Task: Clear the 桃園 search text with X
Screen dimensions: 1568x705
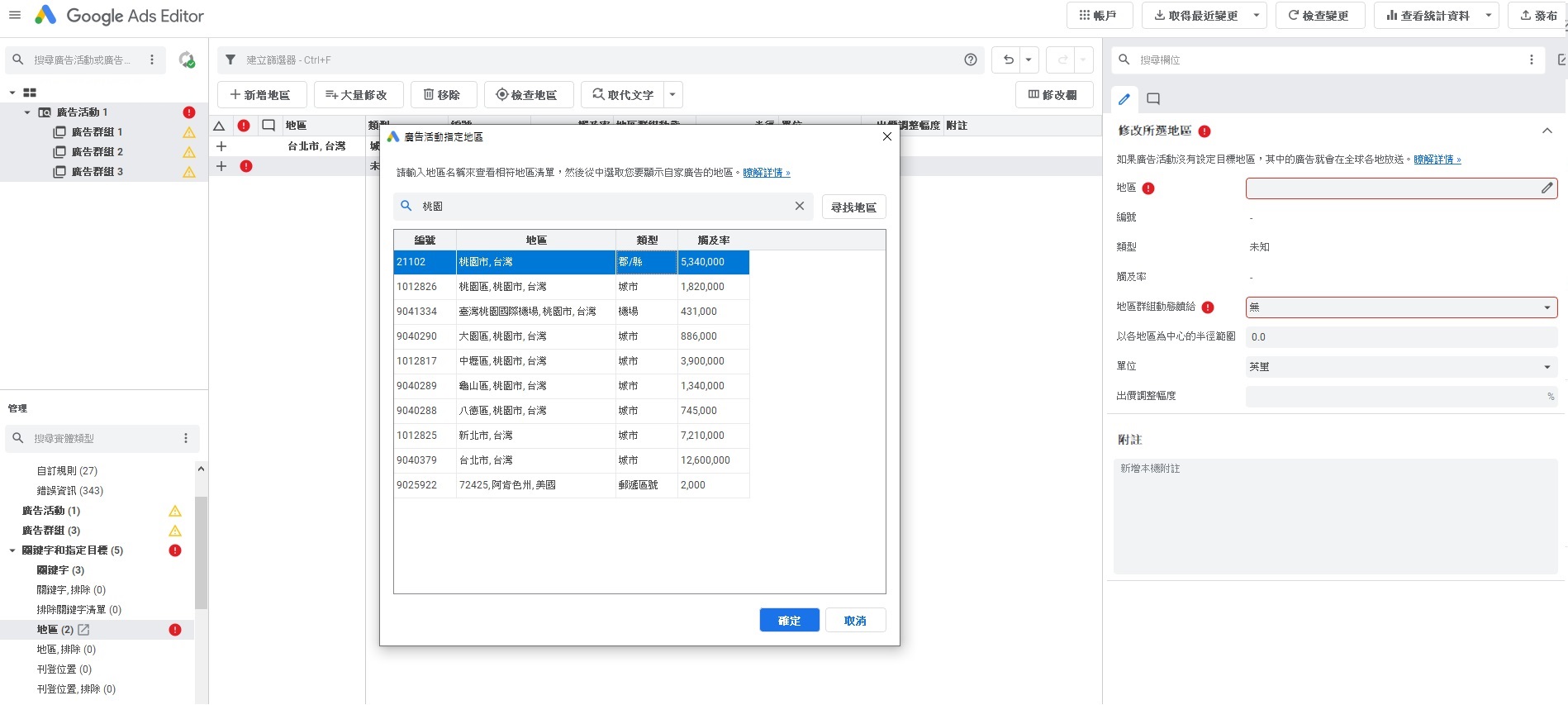Action: coord(799,206)
